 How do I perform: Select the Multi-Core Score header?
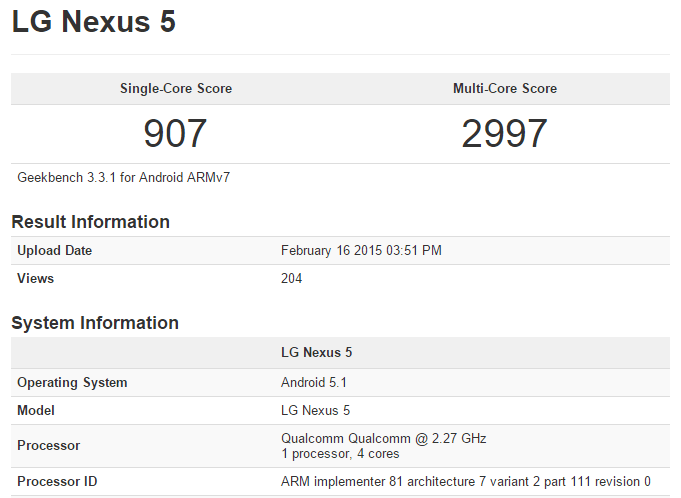pos(505,89)
